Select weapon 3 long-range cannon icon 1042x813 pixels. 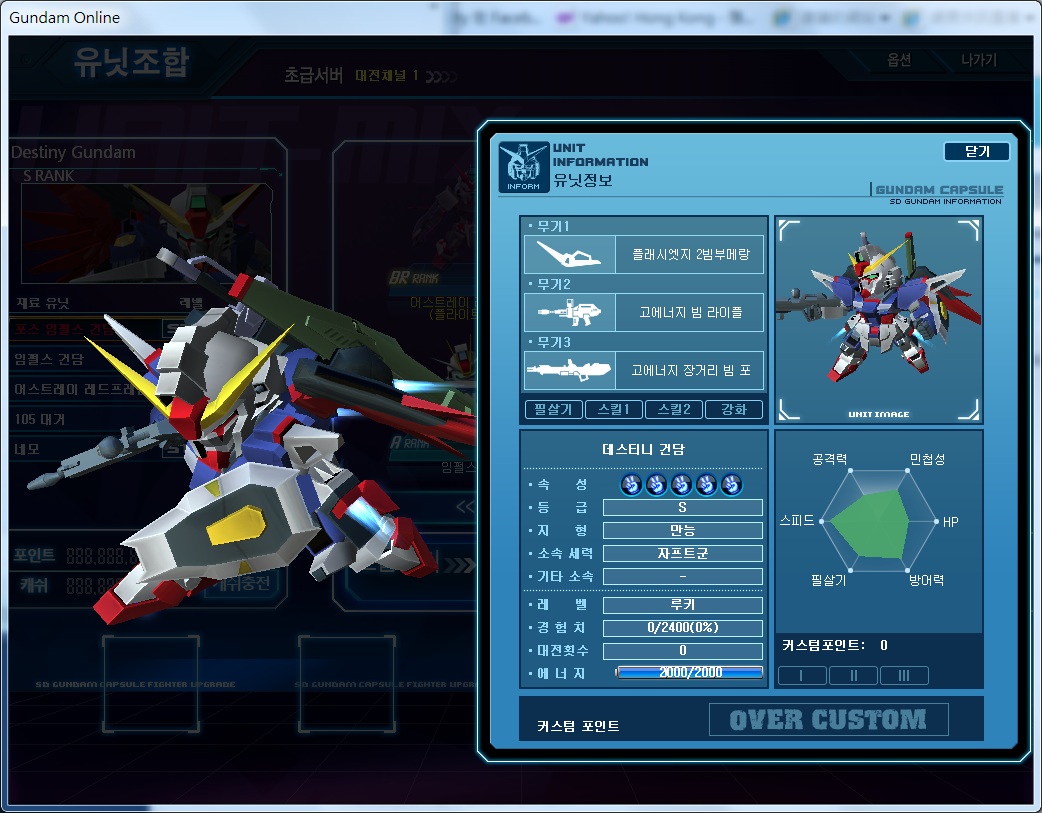point(570,370)
